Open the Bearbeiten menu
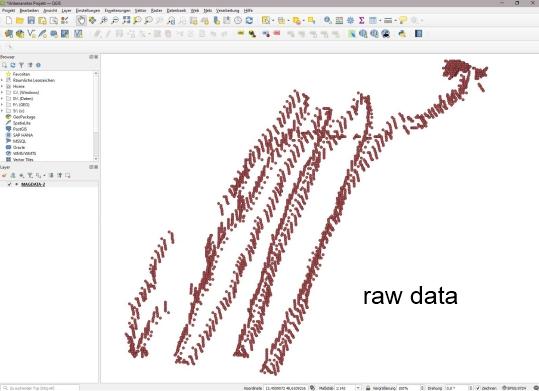The image size is (539, 391). (29, 11)
